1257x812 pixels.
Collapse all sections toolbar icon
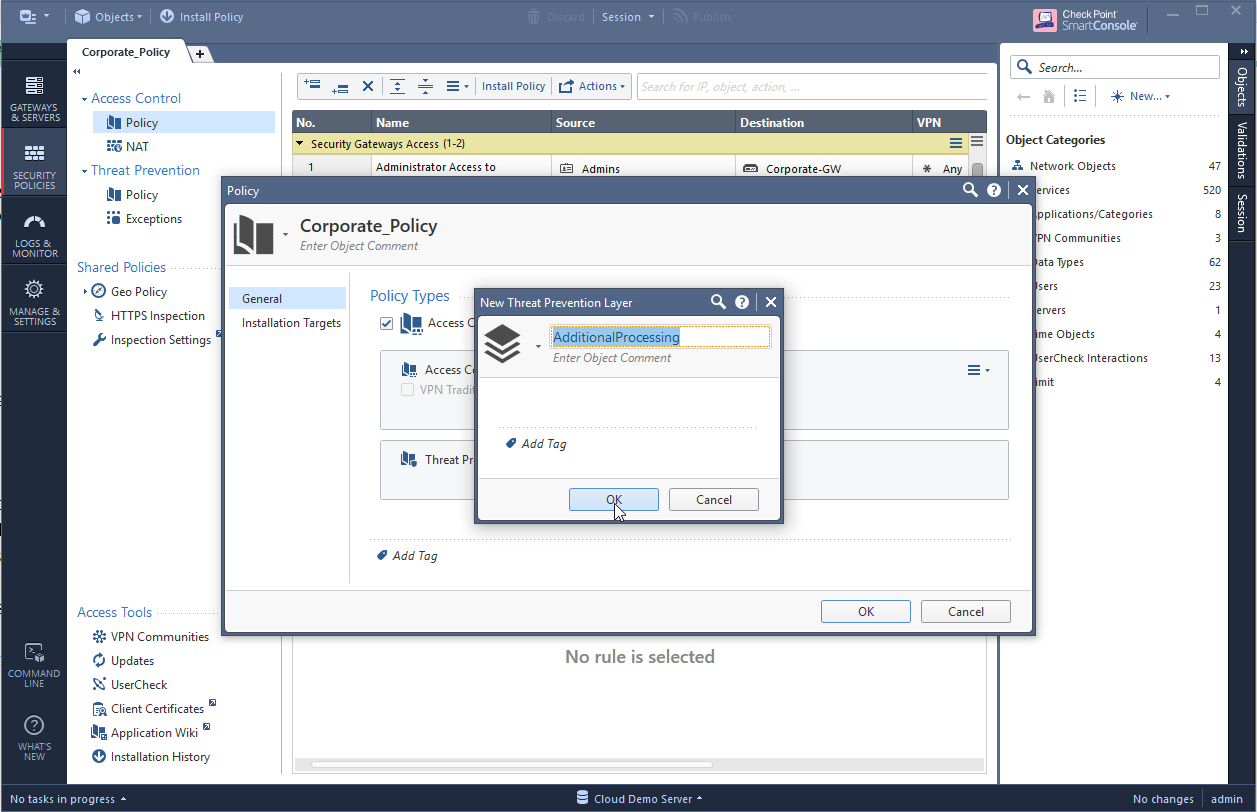click(425, 86)
